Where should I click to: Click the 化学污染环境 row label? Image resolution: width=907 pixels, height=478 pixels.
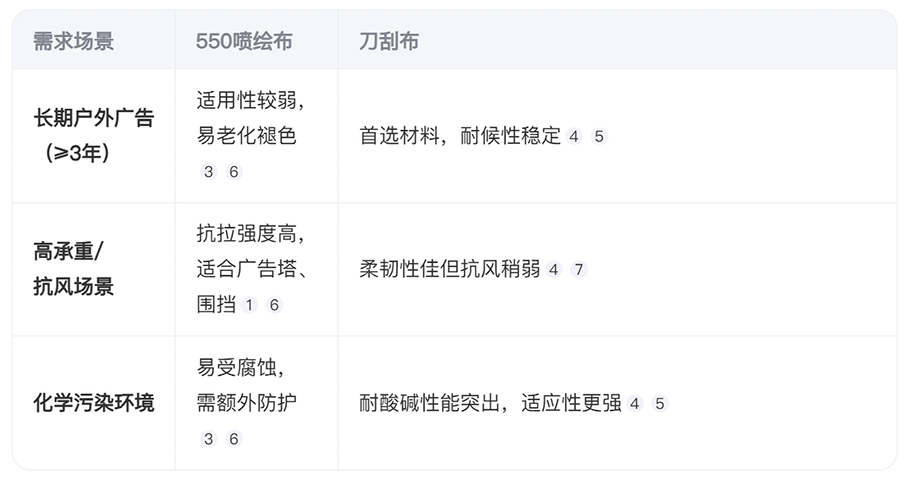[94, 403]
